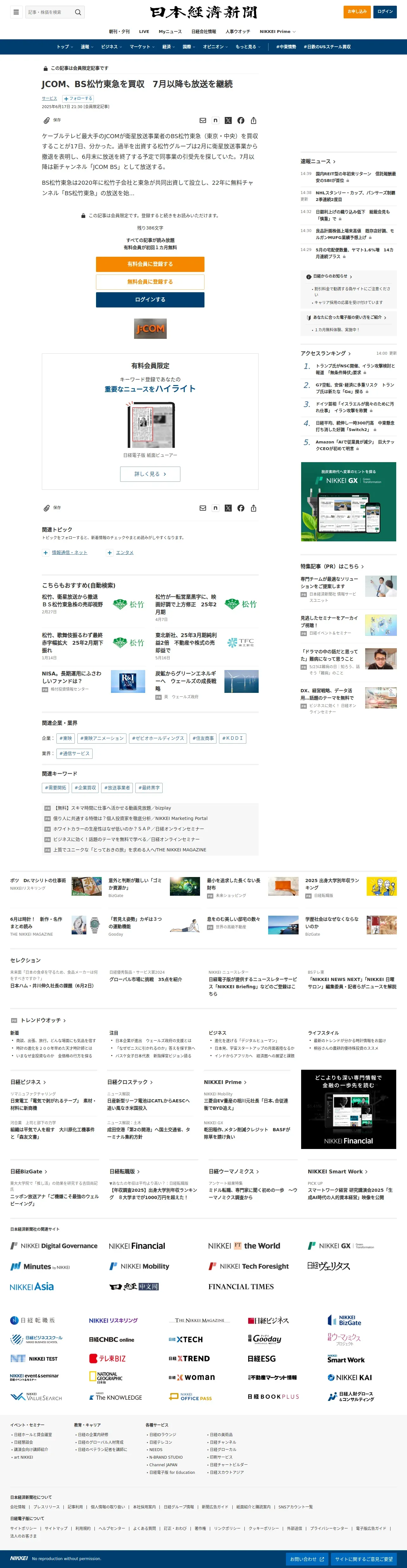Viewport: 407px width, 1568px height.
Task: Open share/export icon under the date
Action: click(254, 120)
